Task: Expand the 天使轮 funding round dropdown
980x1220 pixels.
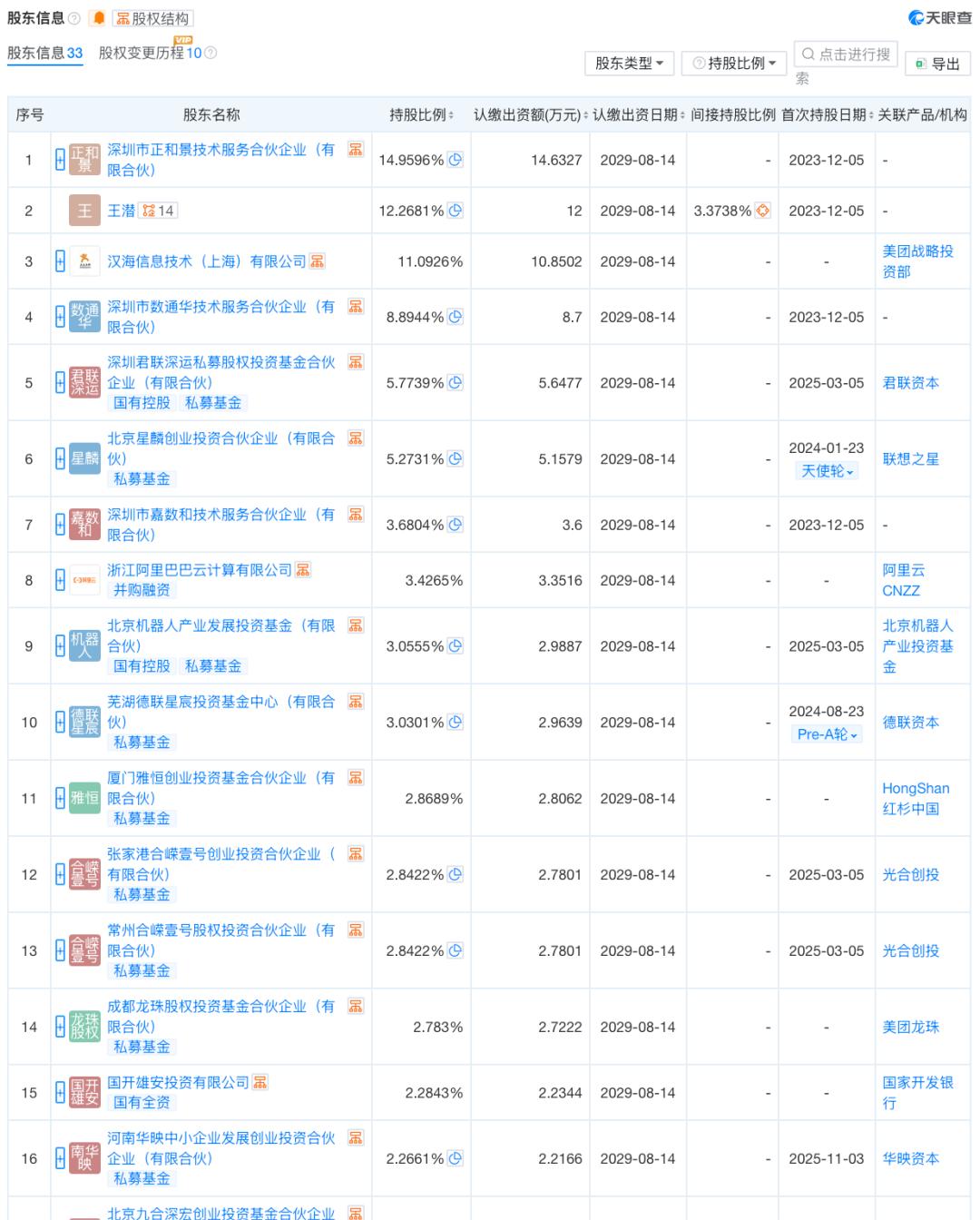Action: coord(827,471)
